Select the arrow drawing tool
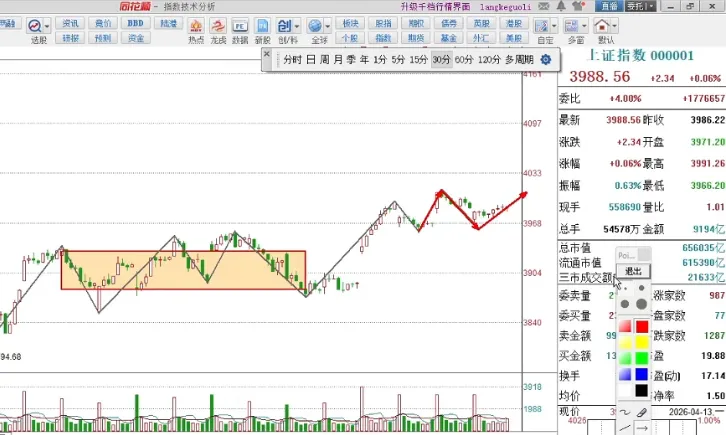 click(x=642, y=428)
